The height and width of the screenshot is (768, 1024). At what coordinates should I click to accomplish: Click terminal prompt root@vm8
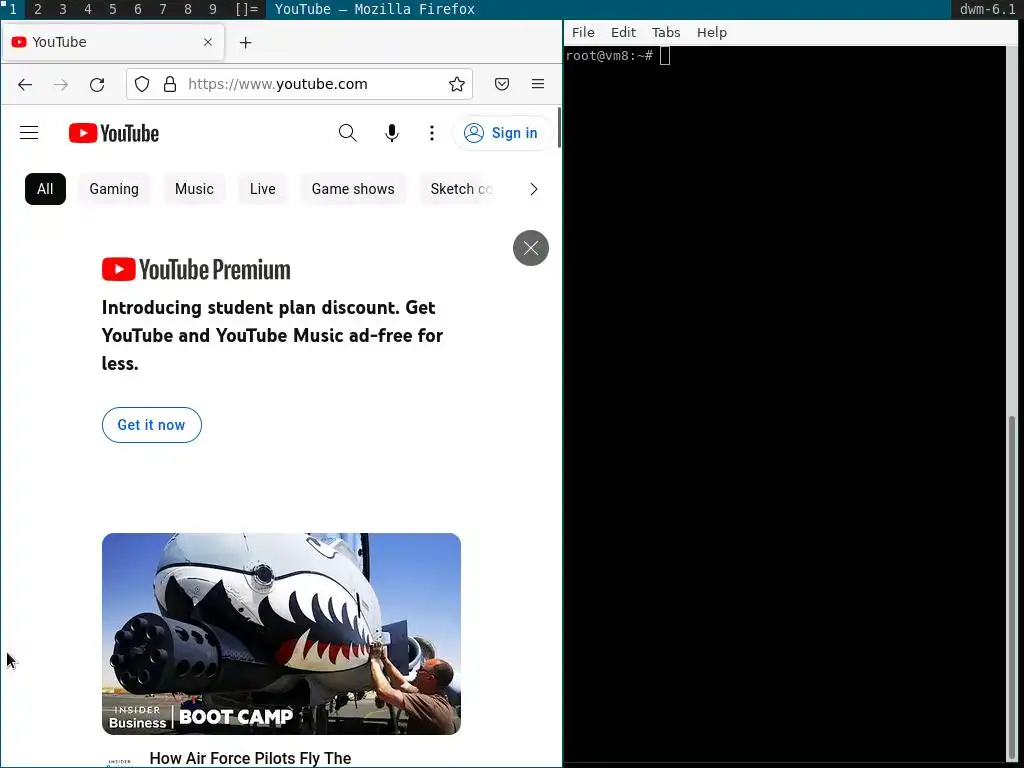click(609, 56)
